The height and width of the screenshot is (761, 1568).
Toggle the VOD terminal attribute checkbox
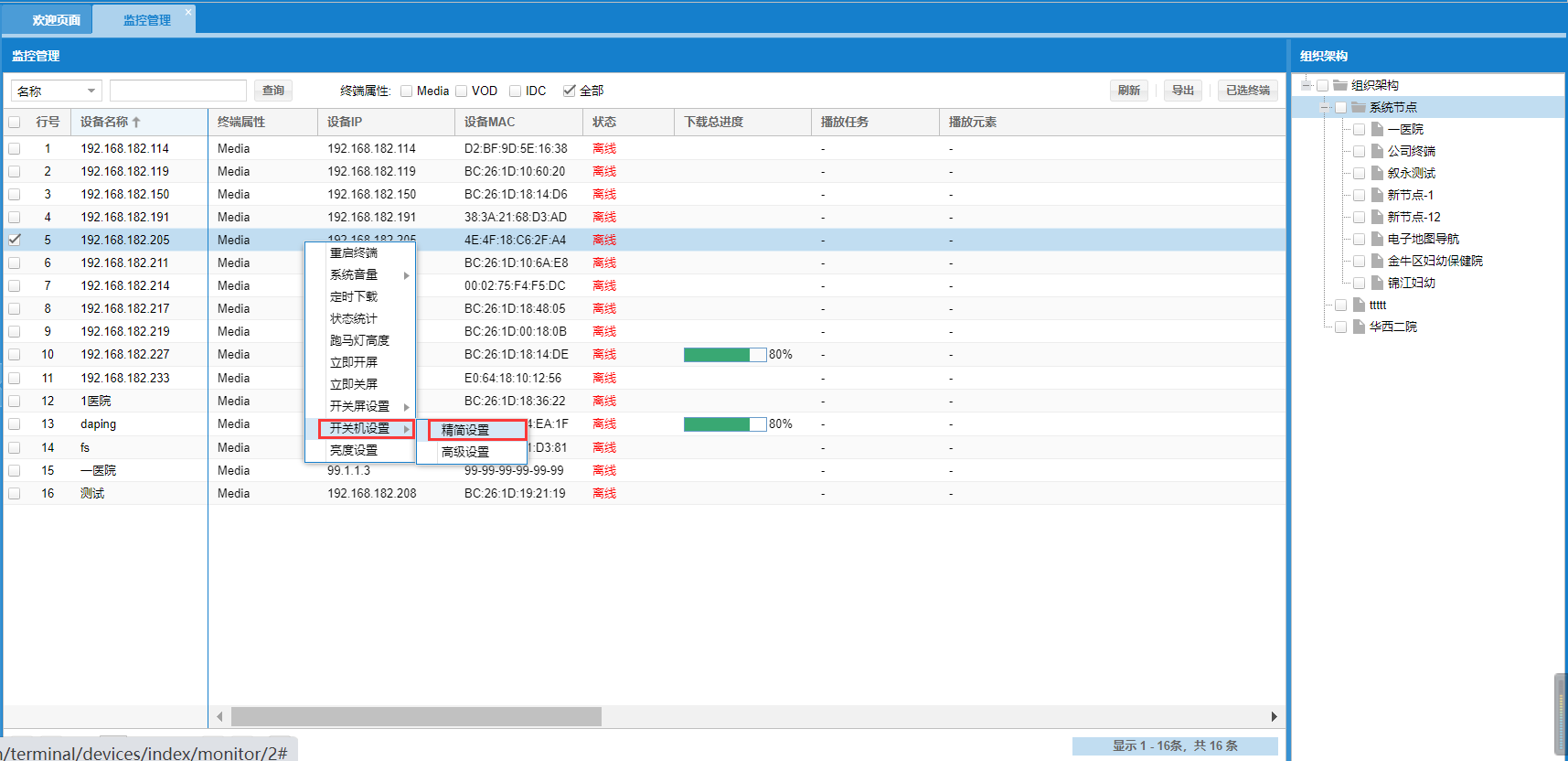coord(461,91)
